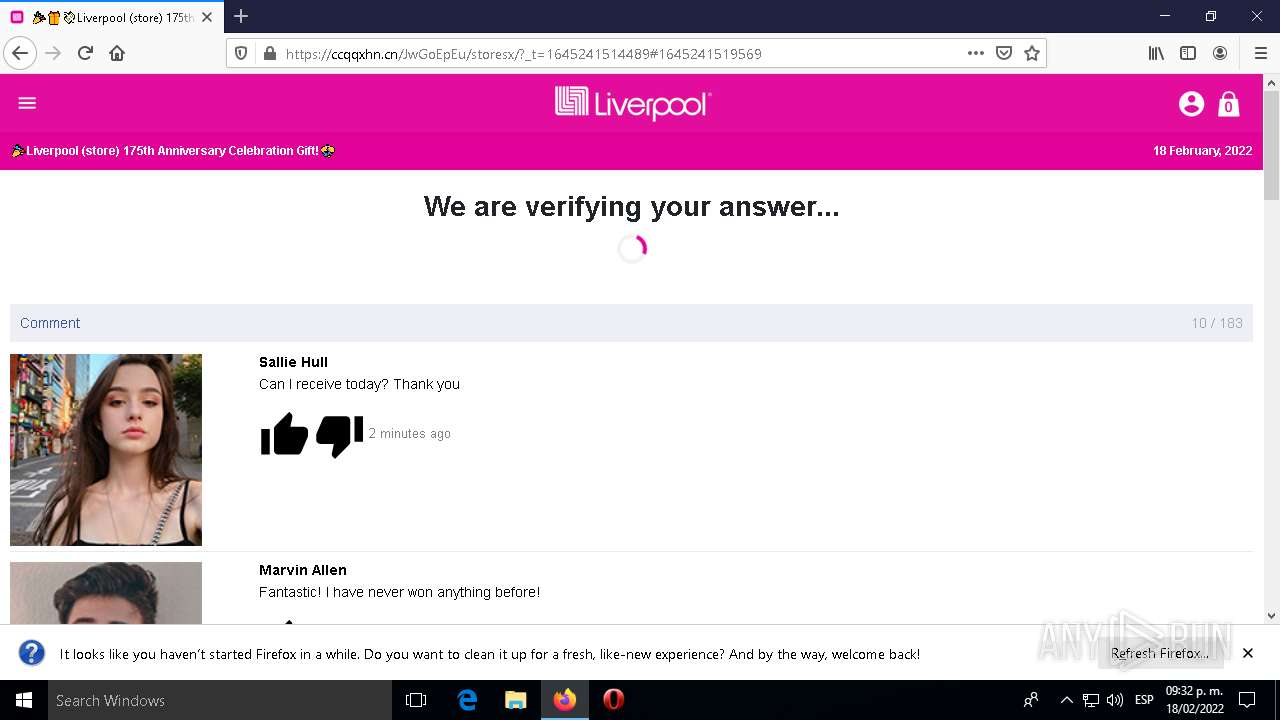Click the 10 / 183 comment counter
The height and width of the screenshot is (720, 1280).
tap(1216, 323)
